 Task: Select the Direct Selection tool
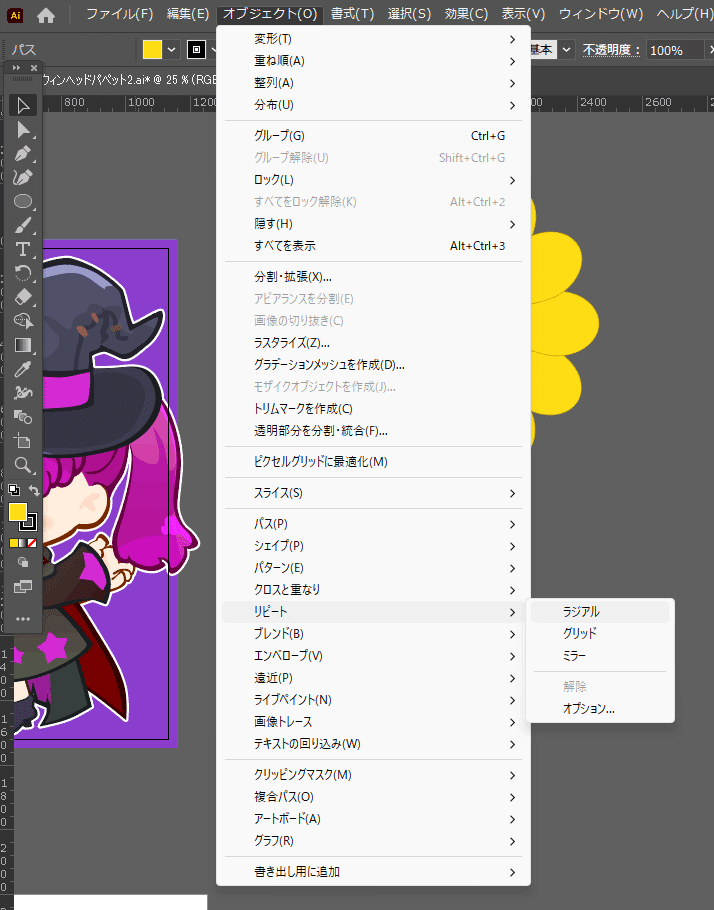coord(23,129)
